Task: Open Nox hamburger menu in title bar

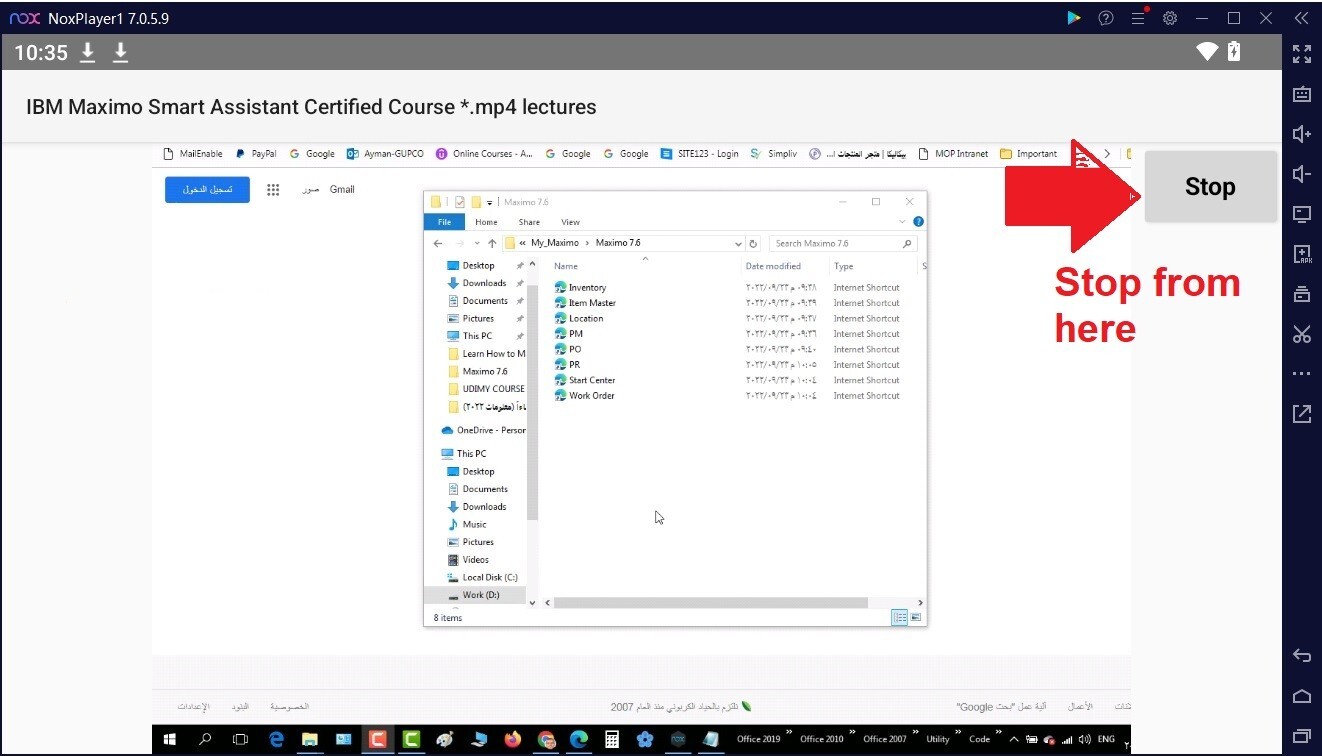Action: (x=1138, y=18)
